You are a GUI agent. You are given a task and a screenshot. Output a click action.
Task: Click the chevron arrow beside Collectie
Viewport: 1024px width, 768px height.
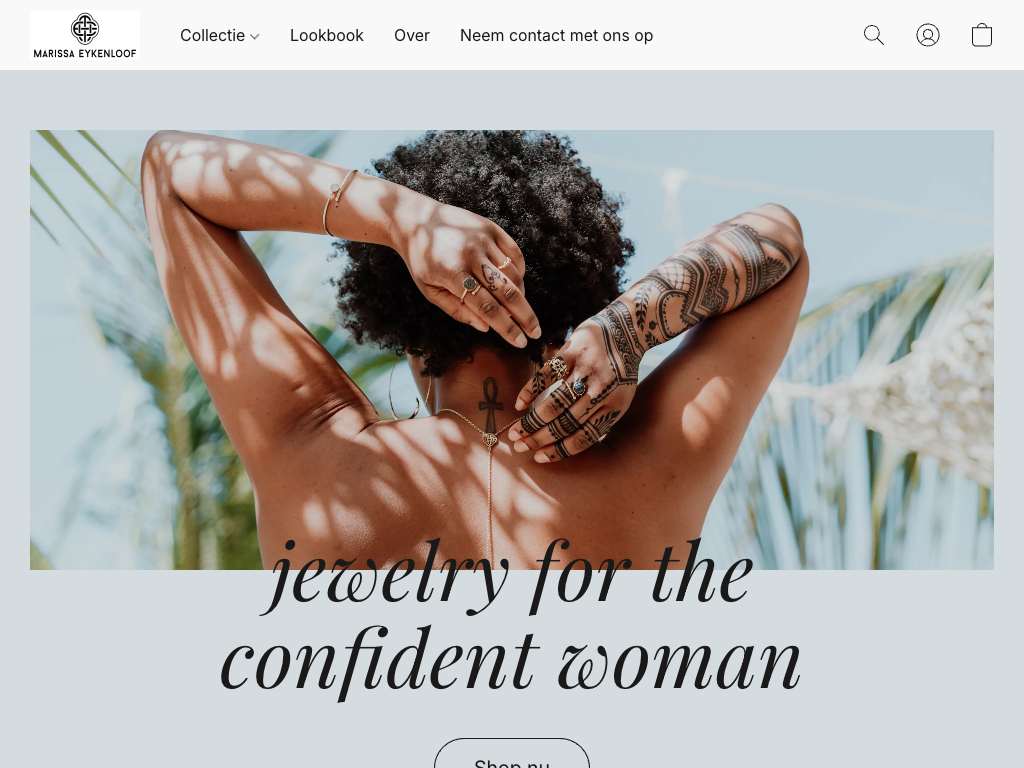tap(255, 37)
